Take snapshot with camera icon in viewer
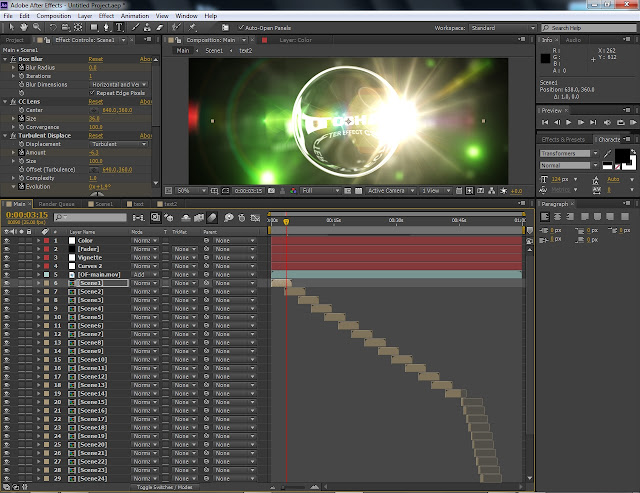The image size is (640, 493). pyautogui.click(x=271, y=191)
